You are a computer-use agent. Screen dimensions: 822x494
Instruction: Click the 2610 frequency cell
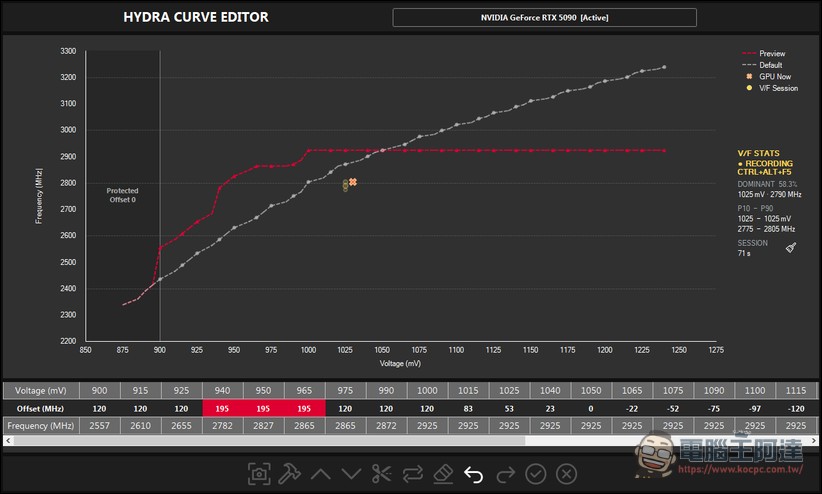pyautogui.click(x=140, y=426)
